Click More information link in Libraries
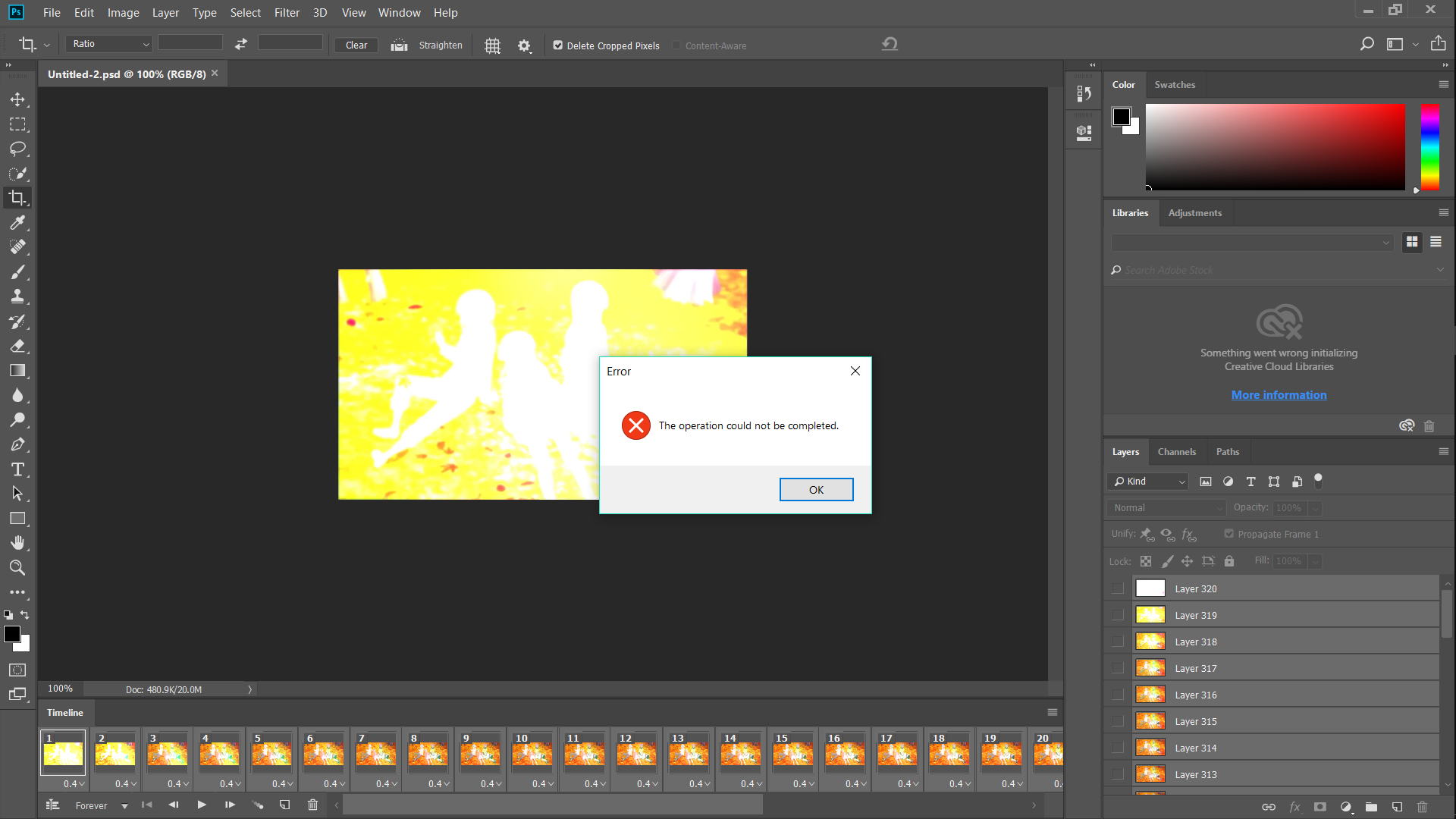The image size is (1456, 819). click(x=1279, y=395)
